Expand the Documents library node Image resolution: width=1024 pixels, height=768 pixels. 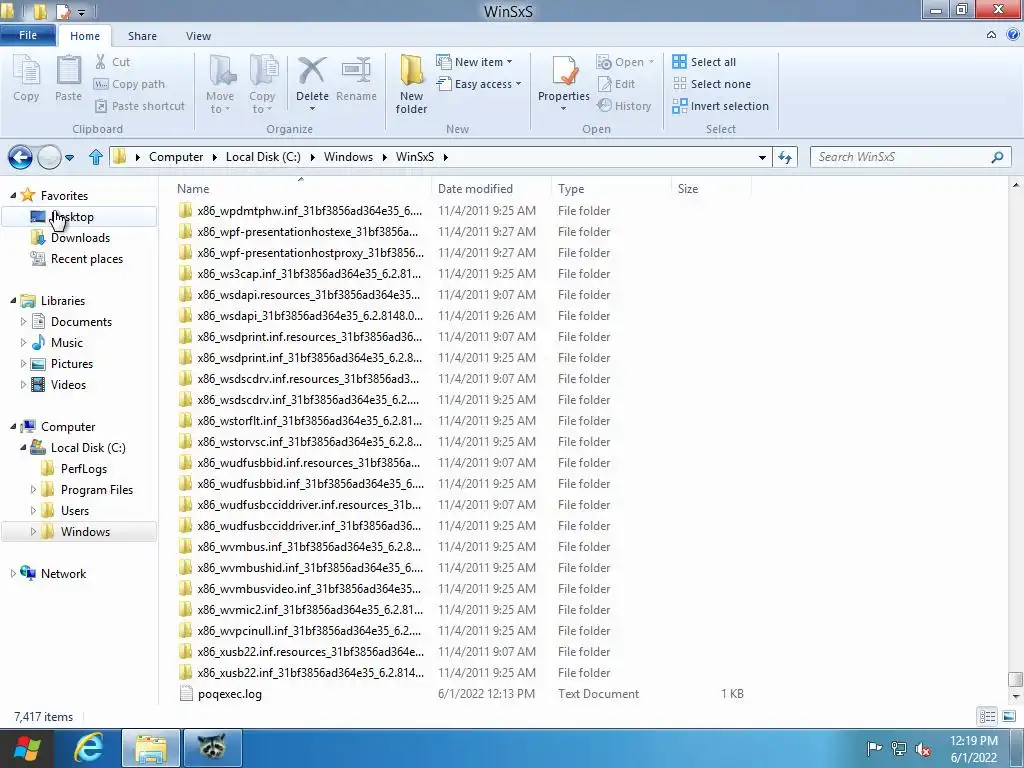tap(24, 321)
